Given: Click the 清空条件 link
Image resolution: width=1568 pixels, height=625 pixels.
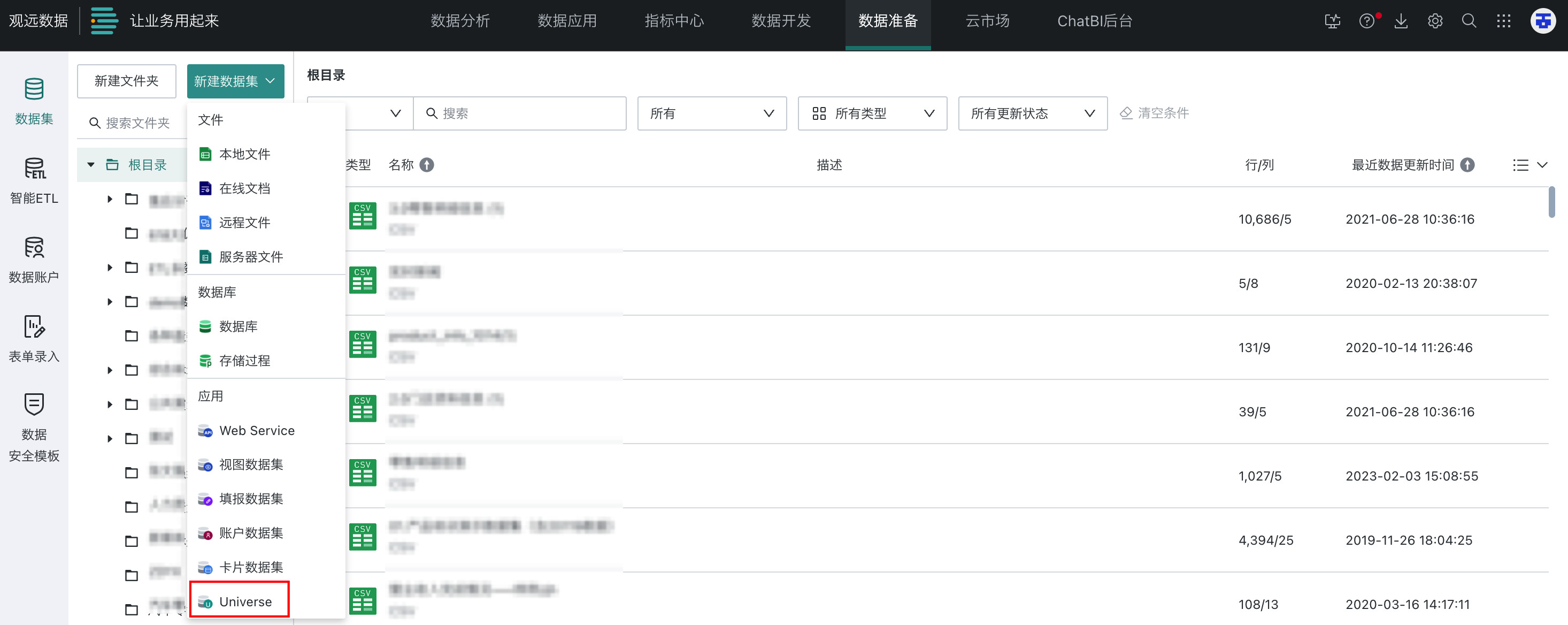Looking at the screenshot, I should click(x=1154, y=113).
